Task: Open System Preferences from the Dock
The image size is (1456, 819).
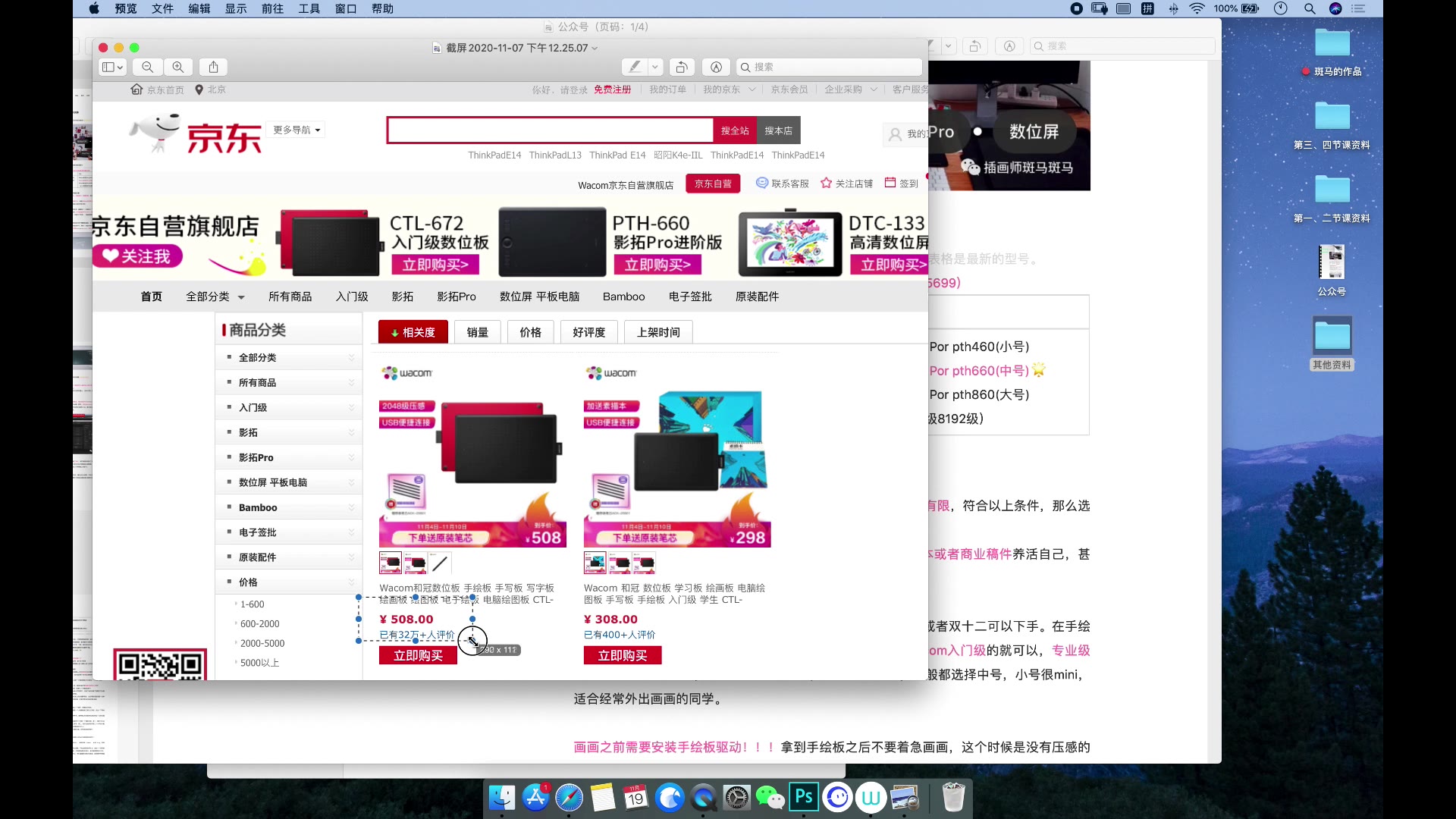Action: tap(736, 797)
